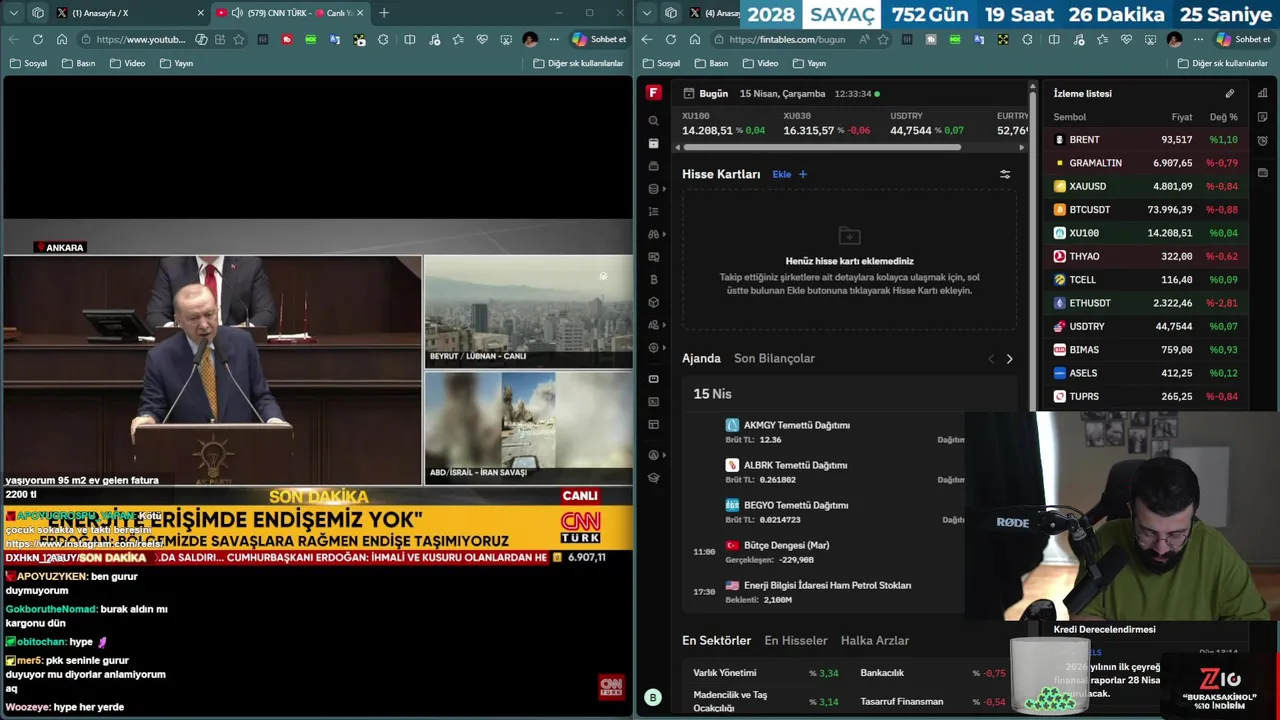
Task: Reload the fintables.com page
Action: point(670,40)
